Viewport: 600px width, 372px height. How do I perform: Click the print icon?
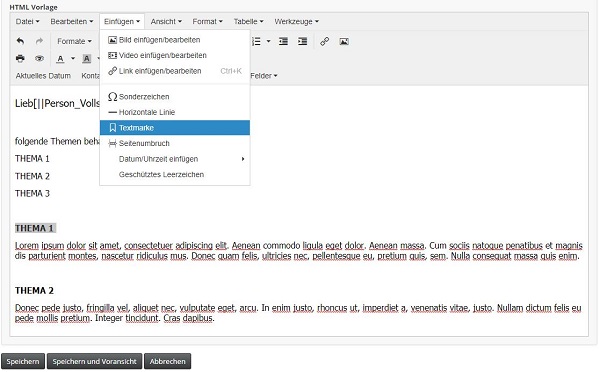point(20,58)
